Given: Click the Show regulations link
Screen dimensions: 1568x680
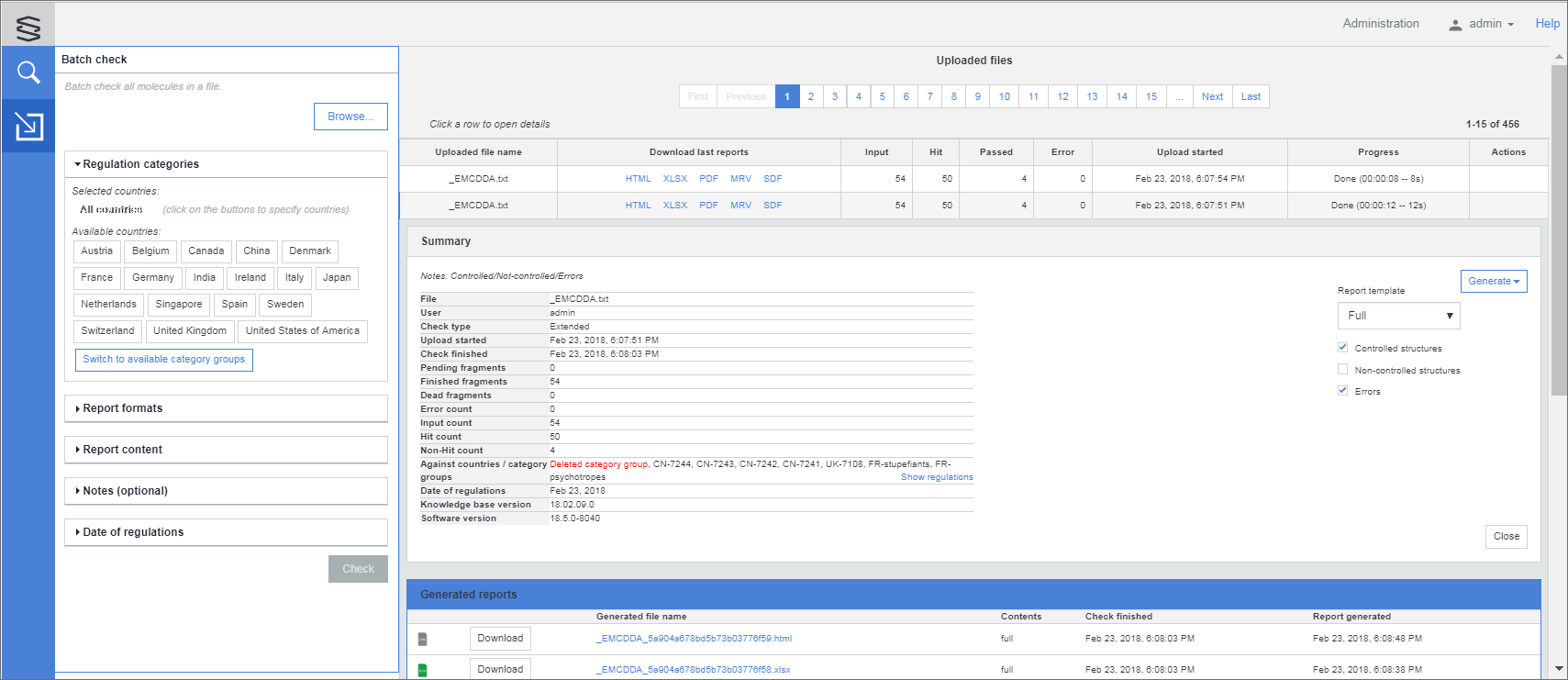Looking at the screenshot, I should [x=936, y=477].
